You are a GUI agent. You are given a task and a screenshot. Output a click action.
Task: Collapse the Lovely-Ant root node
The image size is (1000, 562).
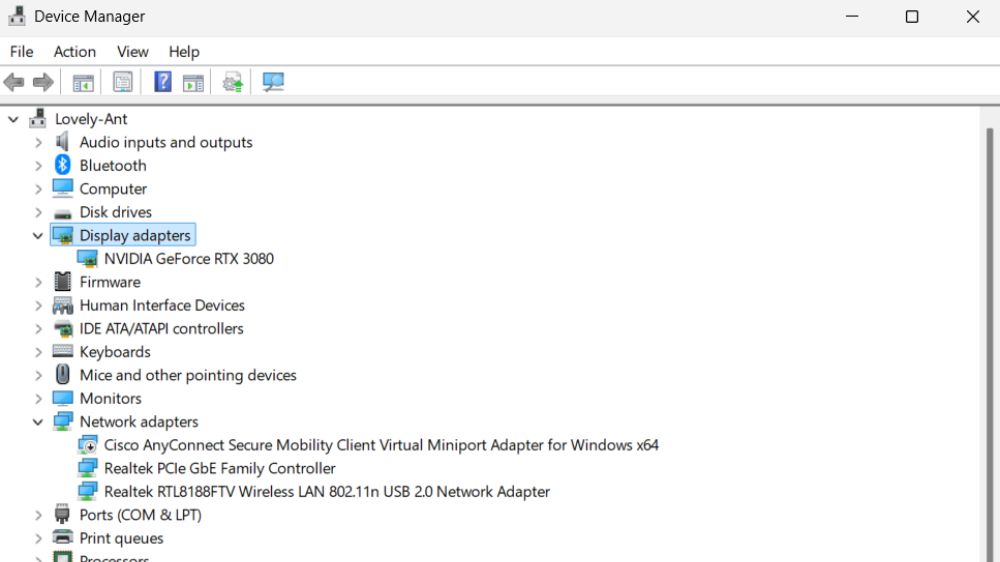coord(13,119)
